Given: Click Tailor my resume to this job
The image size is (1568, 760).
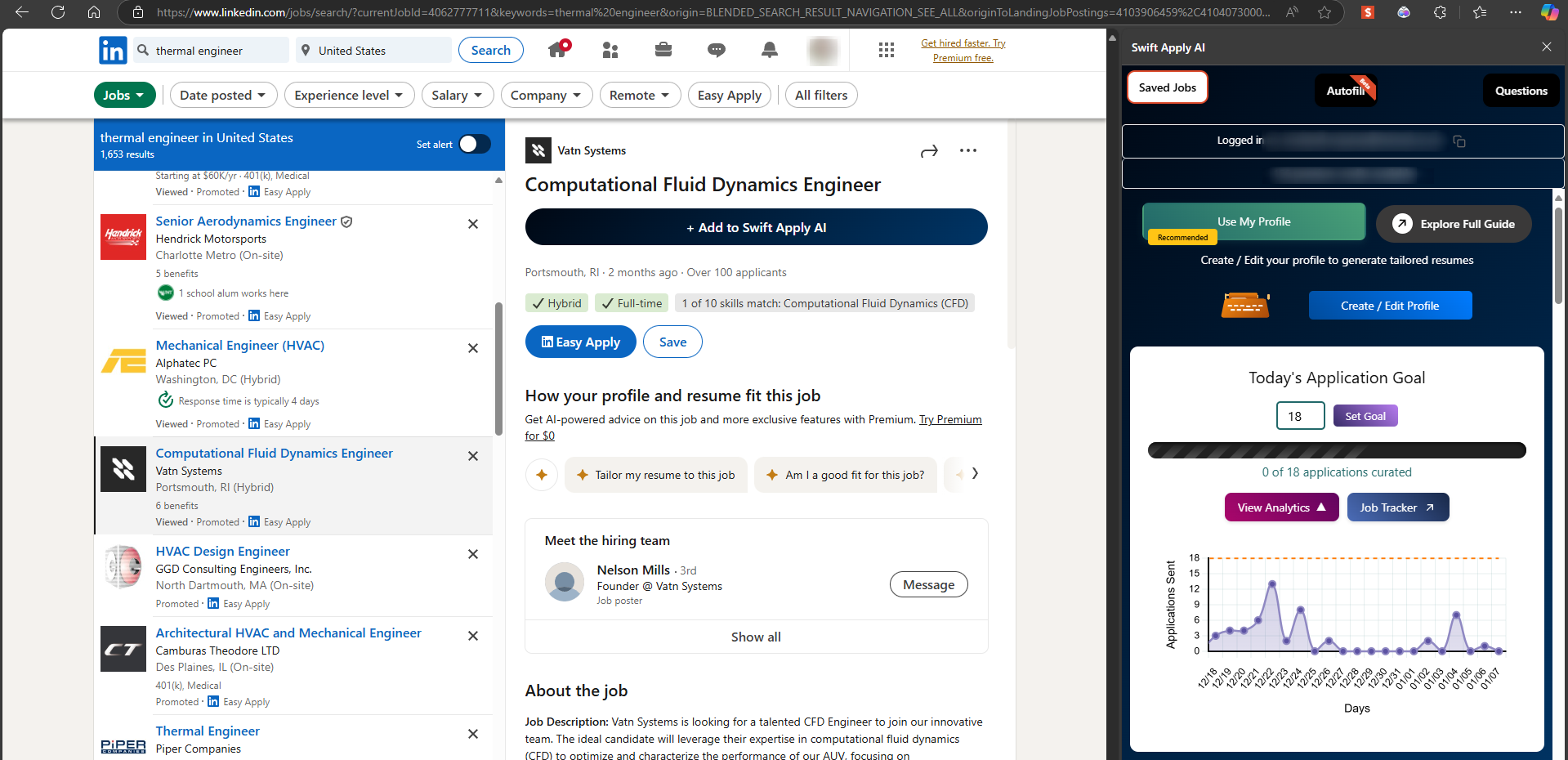Looking at the screenshot, I should pos(655,475).
